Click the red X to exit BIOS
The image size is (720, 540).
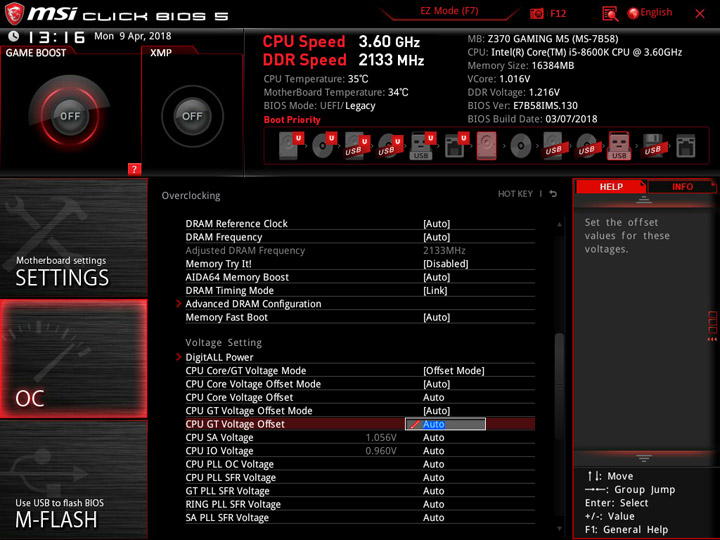(x=700, y=14)
